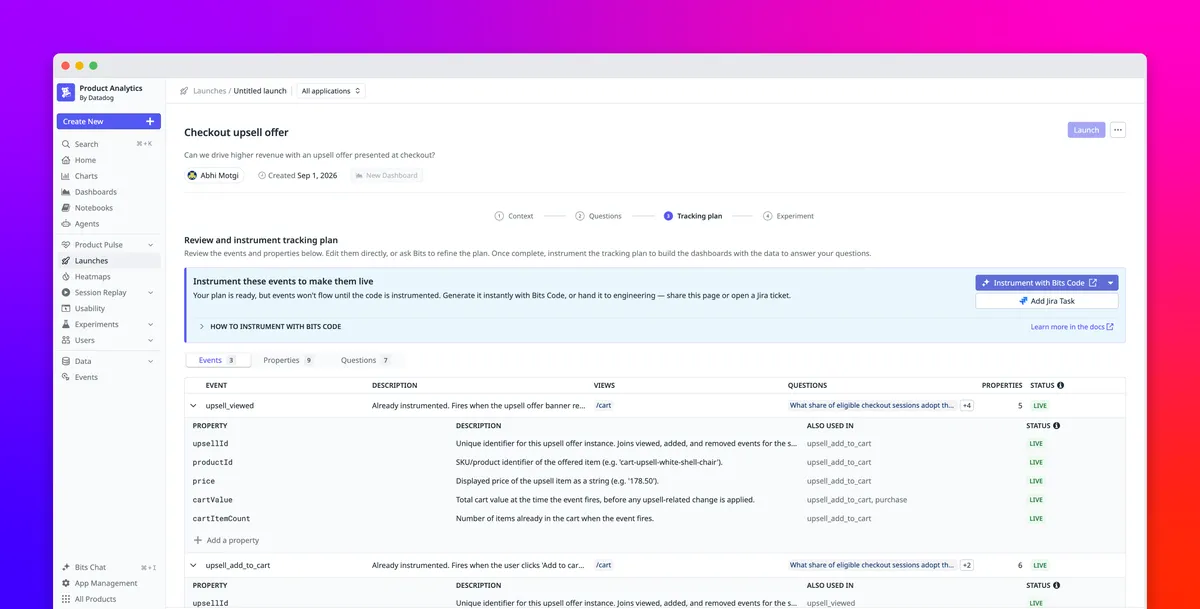Open the three-dot more options button
This screenshot has height=609, width=1200.
point(1118,130)
